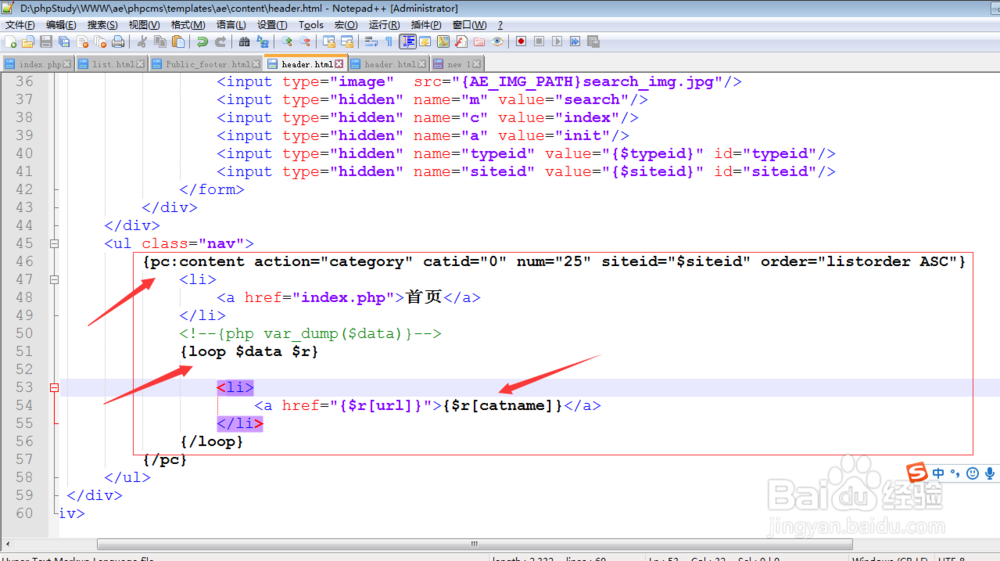Collapse the ul class nav block at line 45
The width and height of the screenshot is (1000, 561).
click(x=54, y=244)
